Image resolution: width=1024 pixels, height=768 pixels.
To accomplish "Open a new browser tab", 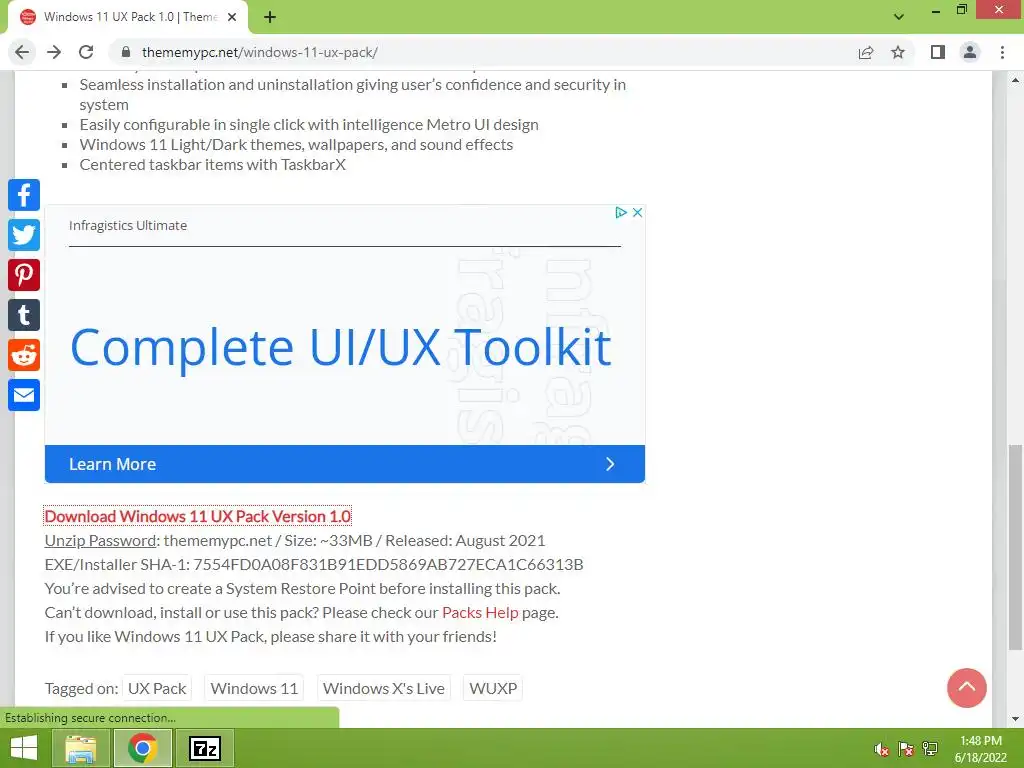I will click(x=270, y=18).
